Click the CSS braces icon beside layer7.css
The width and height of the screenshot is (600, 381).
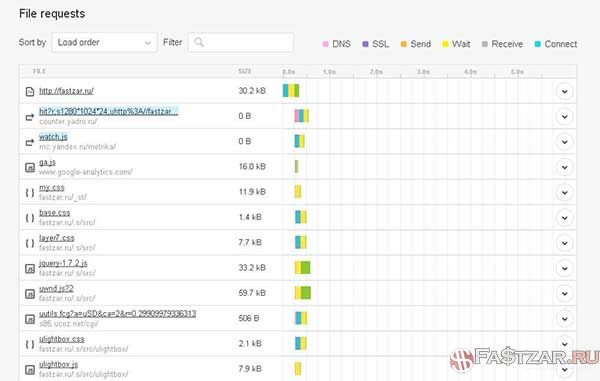(30, 243)
